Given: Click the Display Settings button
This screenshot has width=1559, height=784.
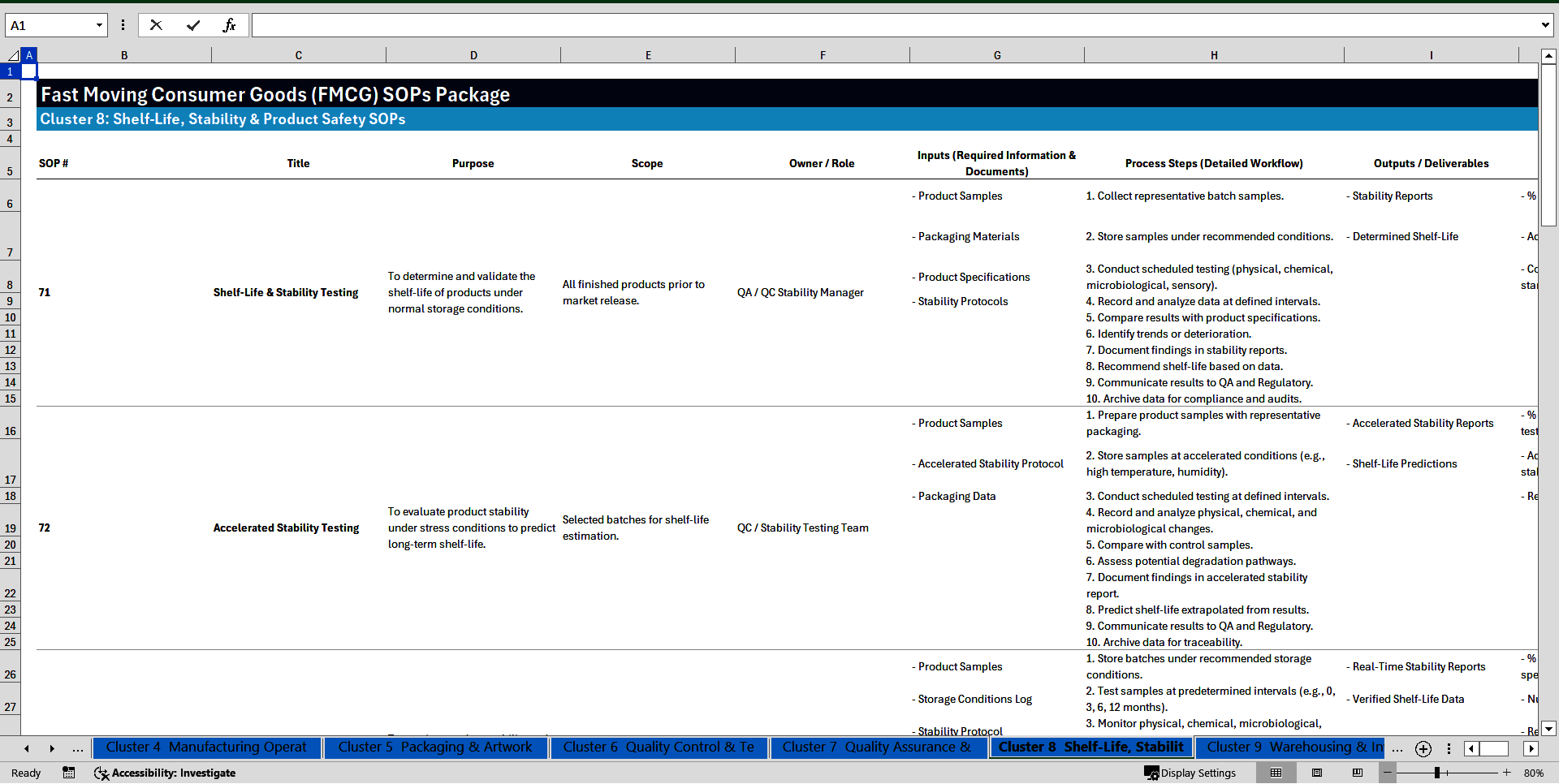Looking at the screenshot, I should pos(1190,773).
